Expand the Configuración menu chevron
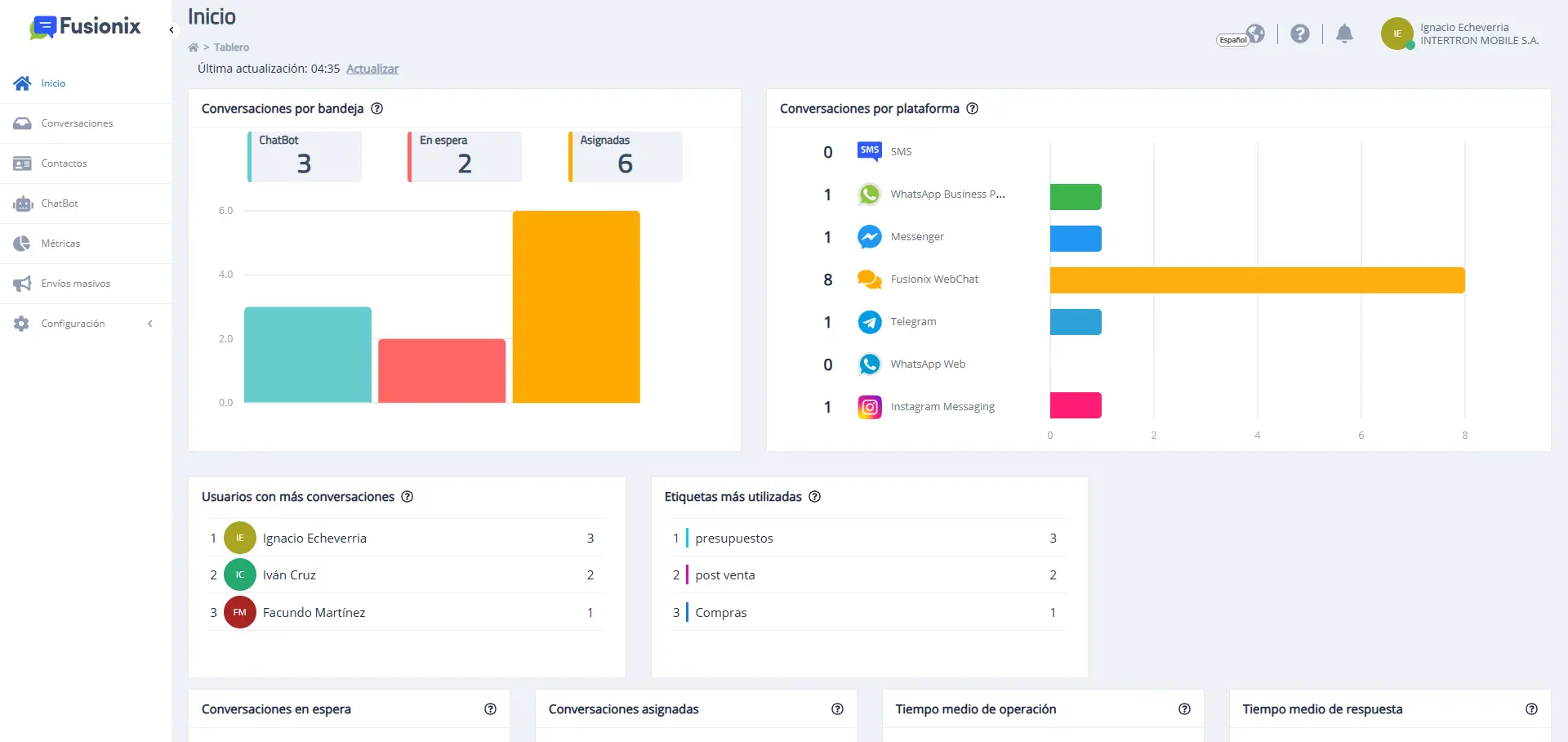 pos(150,324)
